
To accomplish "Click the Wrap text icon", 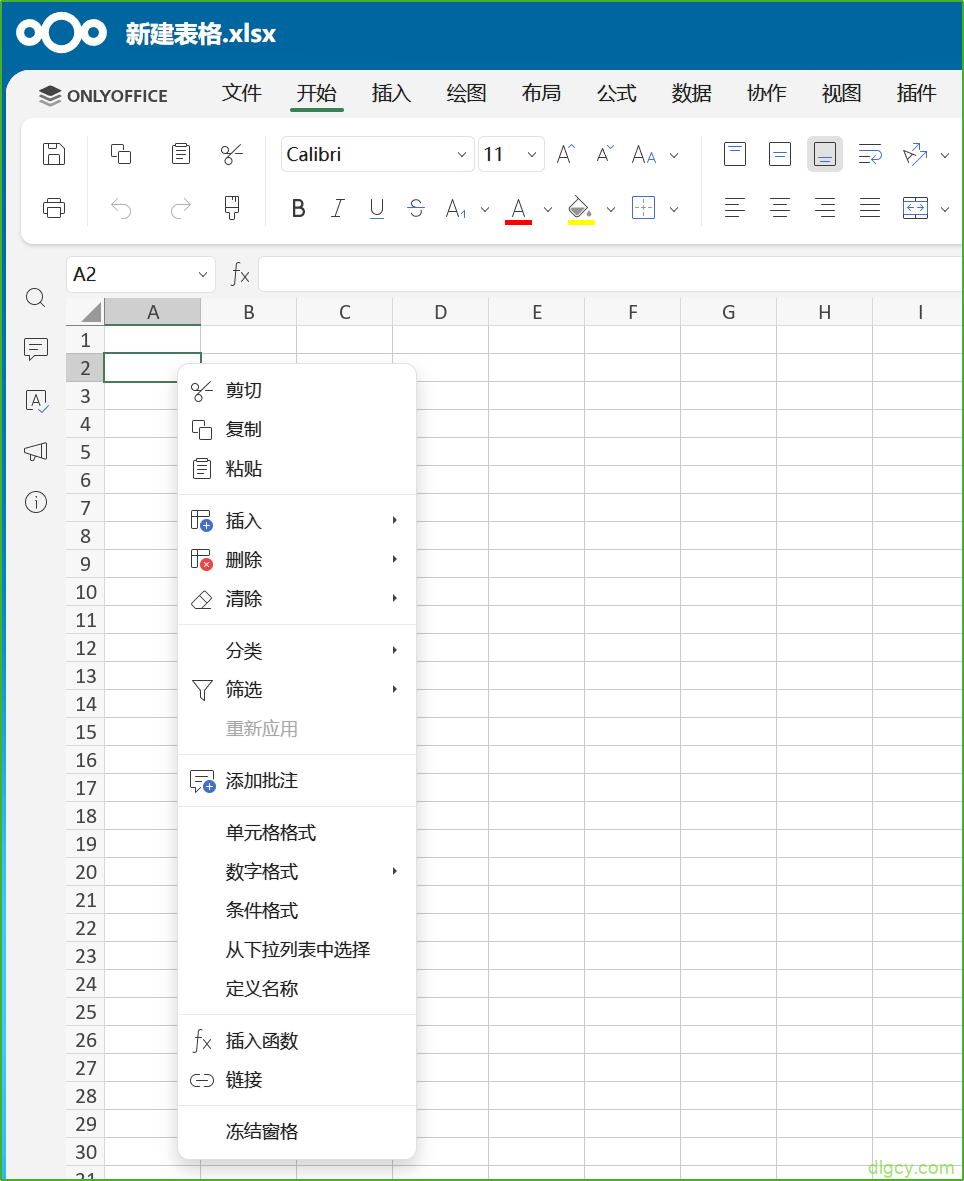I will (x=870, y=154).
